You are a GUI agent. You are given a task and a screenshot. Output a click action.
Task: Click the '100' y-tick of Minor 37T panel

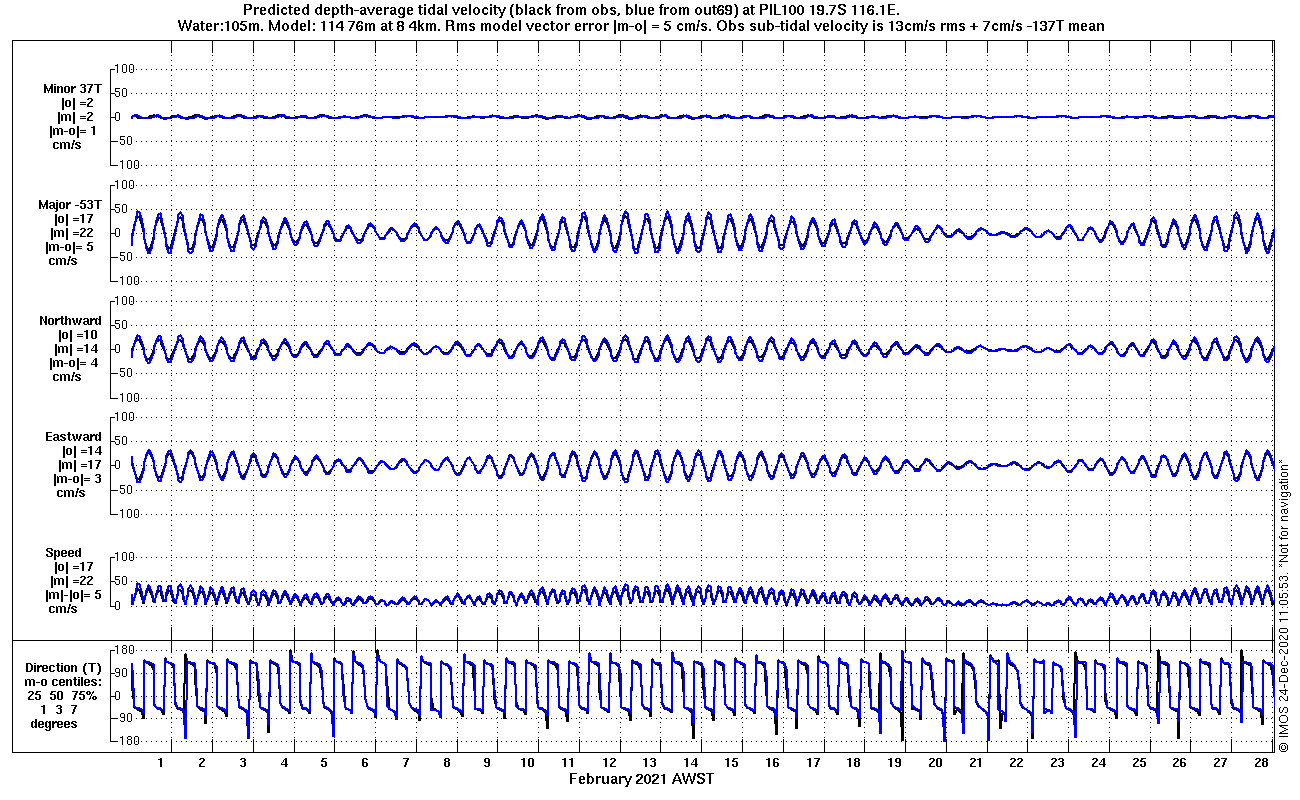(x=125, y=69)
